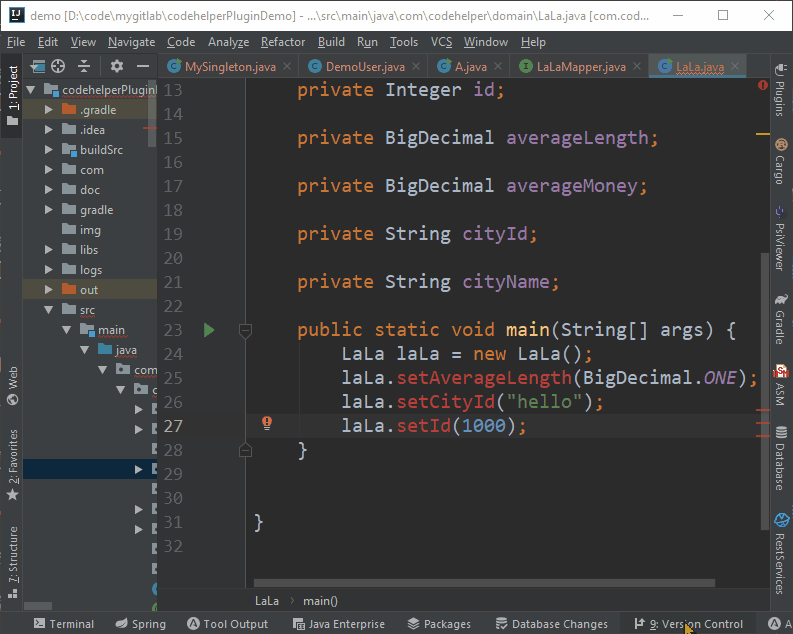Click the Project panel horizontal scrollbar
793x634 pixels.
tap(38, 606)
